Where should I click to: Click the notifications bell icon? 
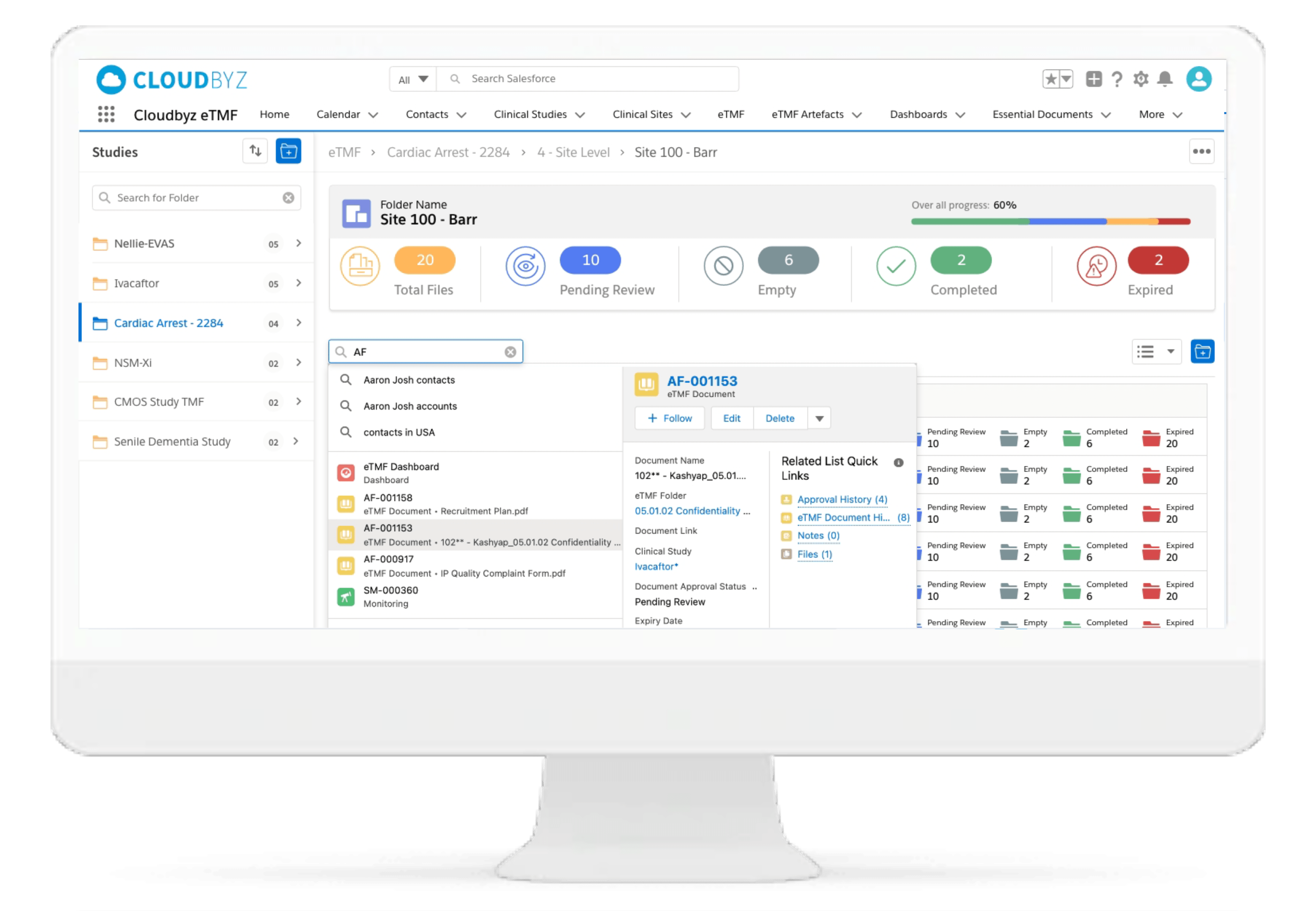pyautogui.click(x=1165, y=79)
